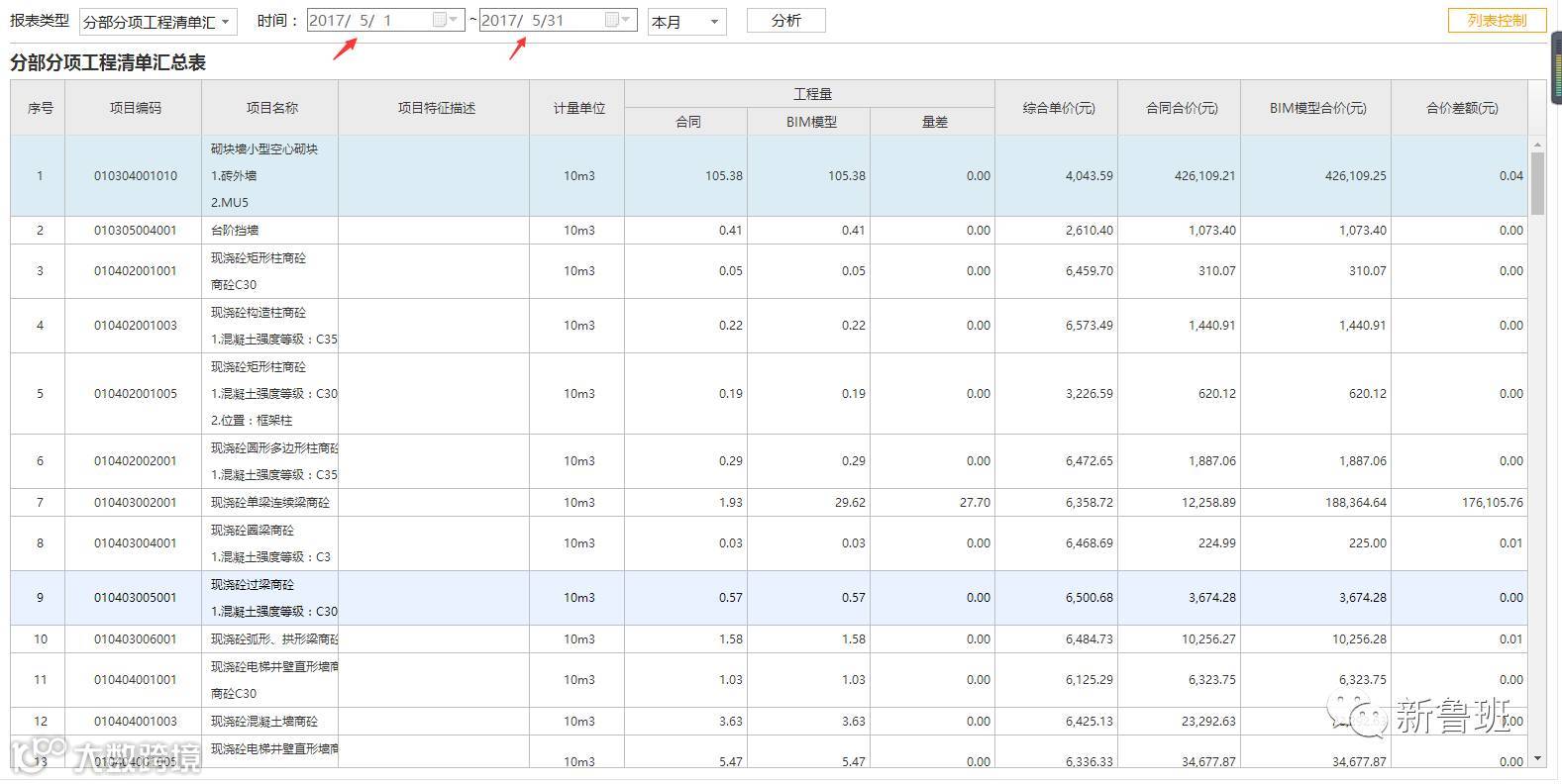The height and width of the screenshot is (784, 1562).
Task: Click the start date field showing 2017/5/1
Action: [385, 20]
